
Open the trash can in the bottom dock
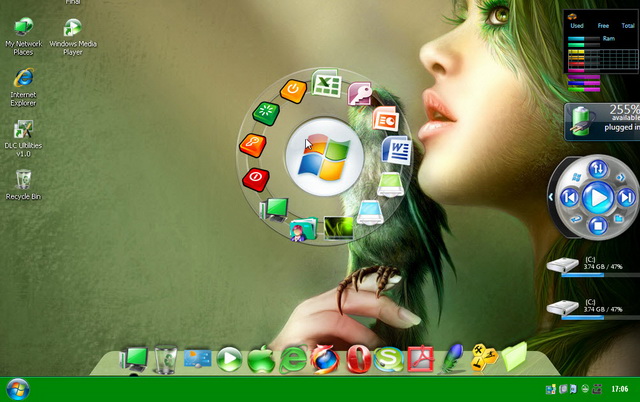click(165, 360)
